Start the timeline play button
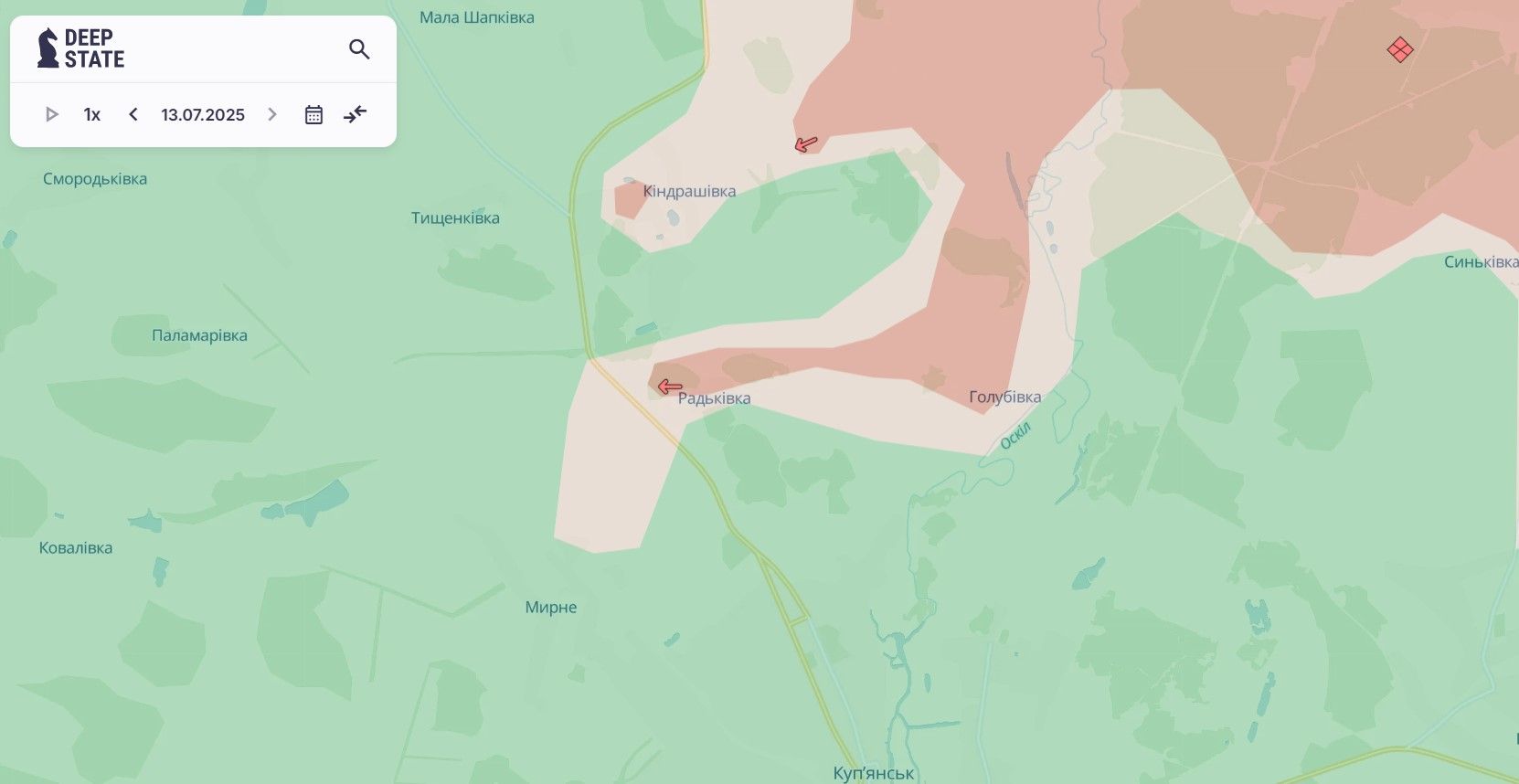The width and height of the screenshot is (1519, 784). (52, 114)
